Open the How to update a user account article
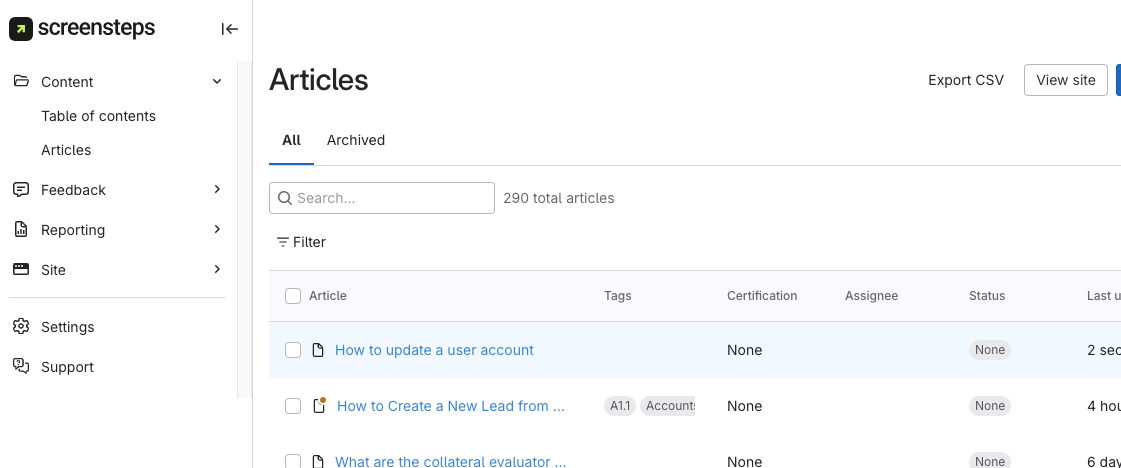Viewport: 1121px width, 468px height. (x=434, y=350)
